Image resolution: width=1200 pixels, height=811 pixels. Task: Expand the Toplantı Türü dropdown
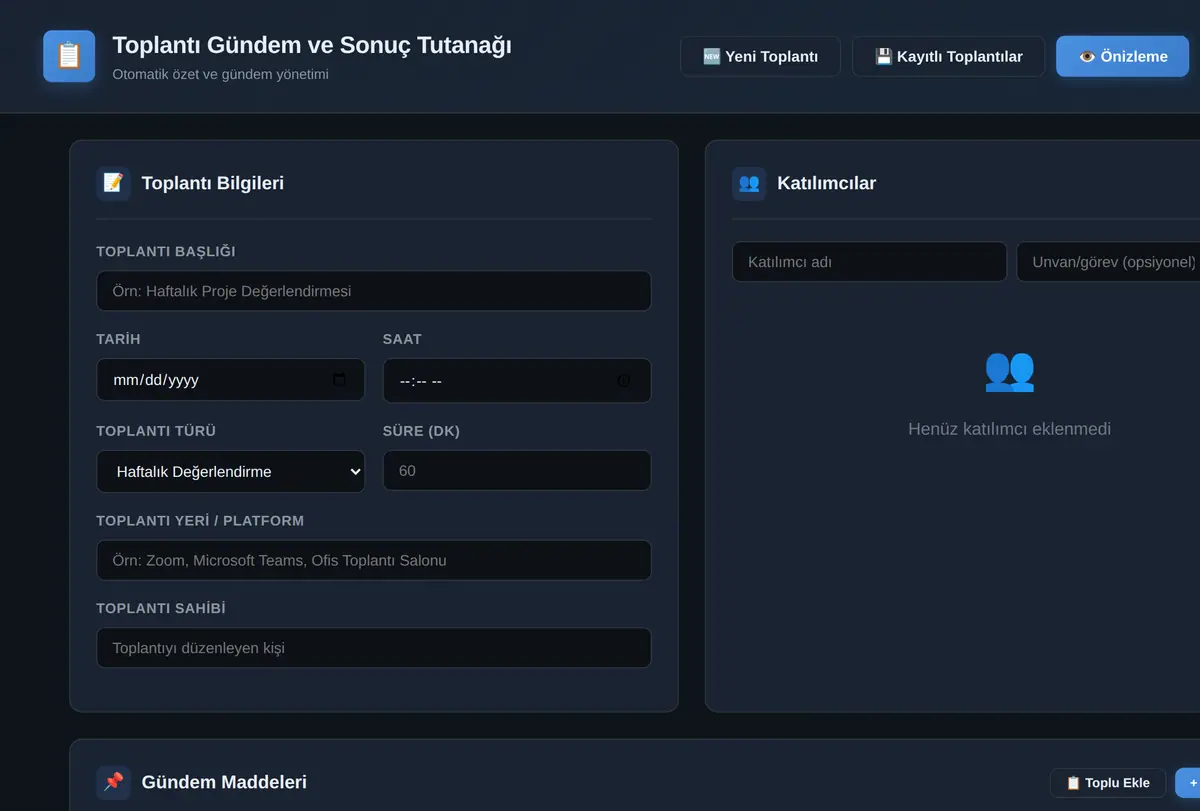click(231, 471)
